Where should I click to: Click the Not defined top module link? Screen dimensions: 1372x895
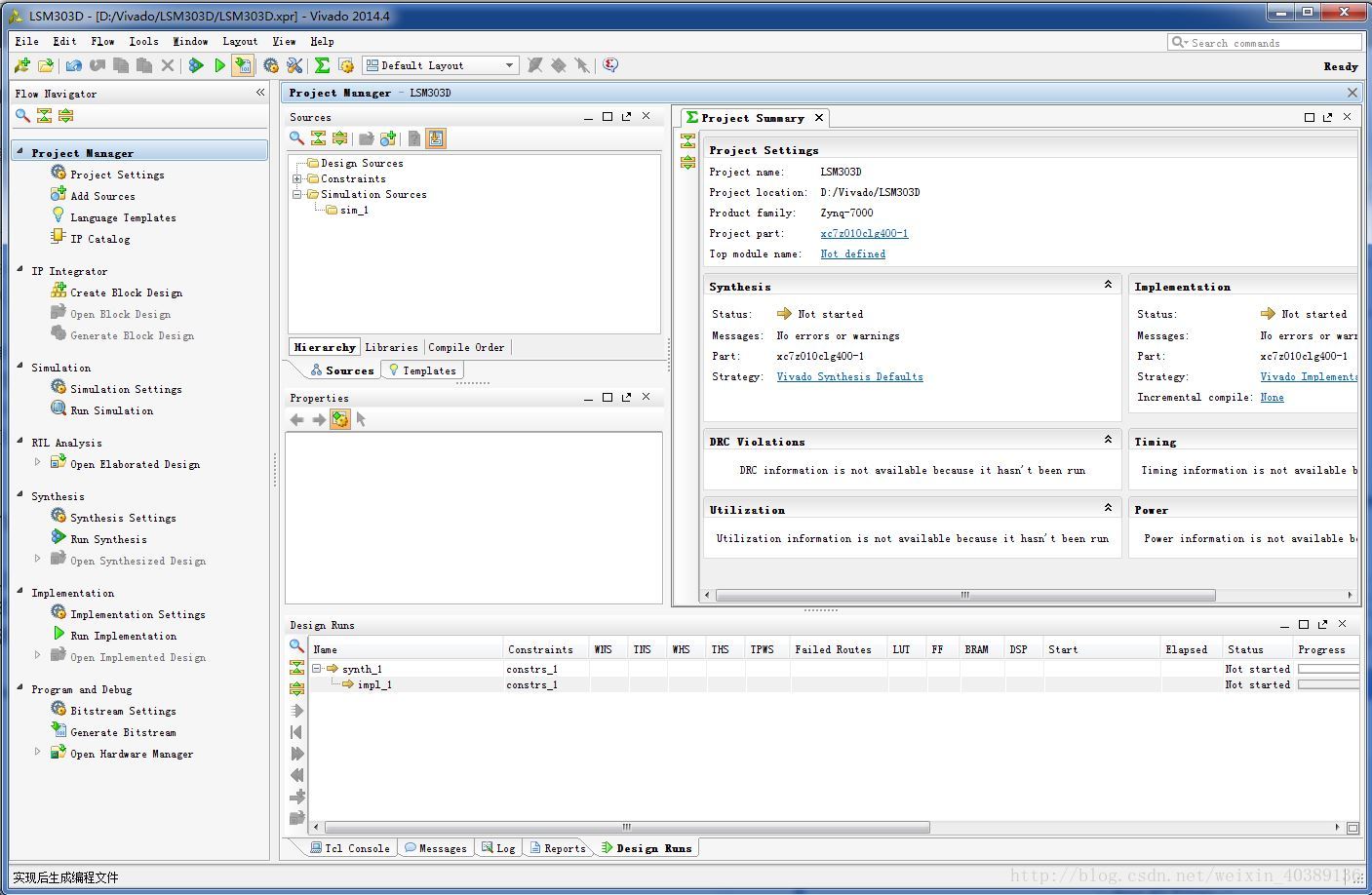click(853, 253)
